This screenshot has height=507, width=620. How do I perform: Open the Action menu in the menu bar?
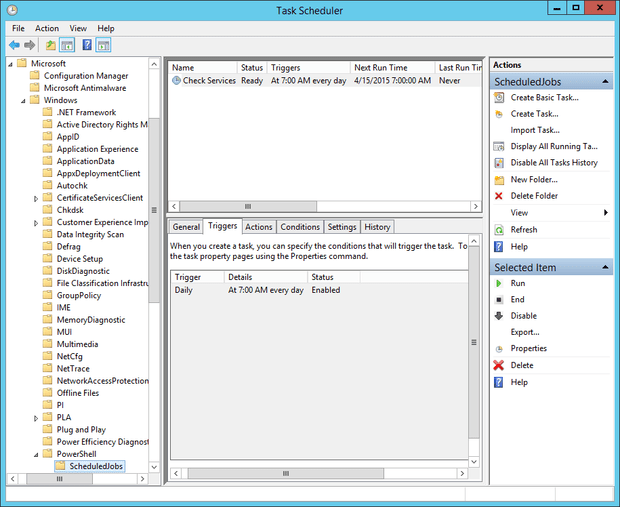tap(47, 28)
